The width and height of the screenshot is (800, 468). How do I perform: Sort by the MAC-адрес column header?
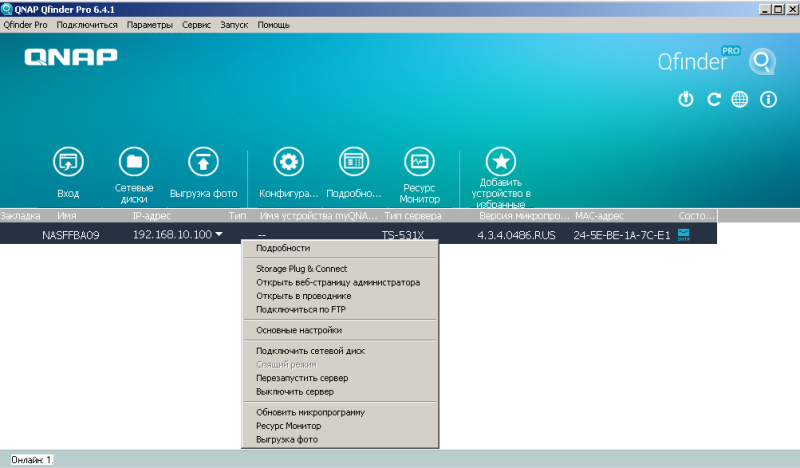(x=599, y=216)
